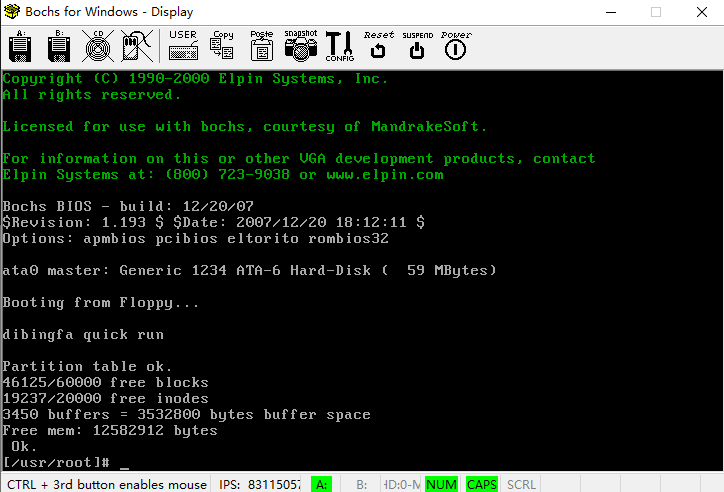Click the 'Booting from Floppy...' line
The width and height of the screenshot is (724, 492).
click(x=101, y=303)
